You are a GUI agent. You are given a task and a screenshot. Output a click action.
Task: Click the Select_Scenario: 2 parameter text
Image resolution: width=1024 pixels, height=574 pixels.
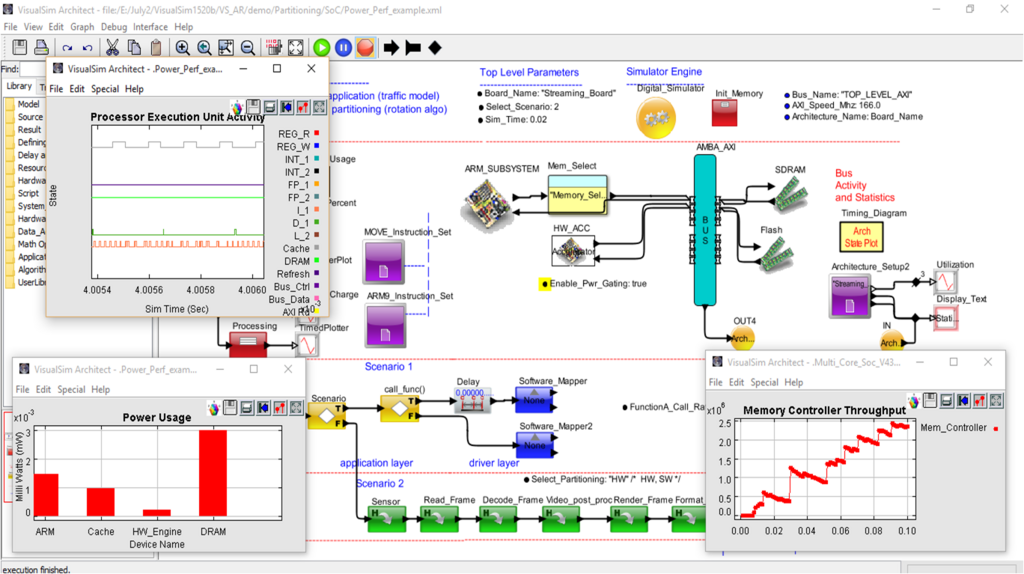pos(522,106)
